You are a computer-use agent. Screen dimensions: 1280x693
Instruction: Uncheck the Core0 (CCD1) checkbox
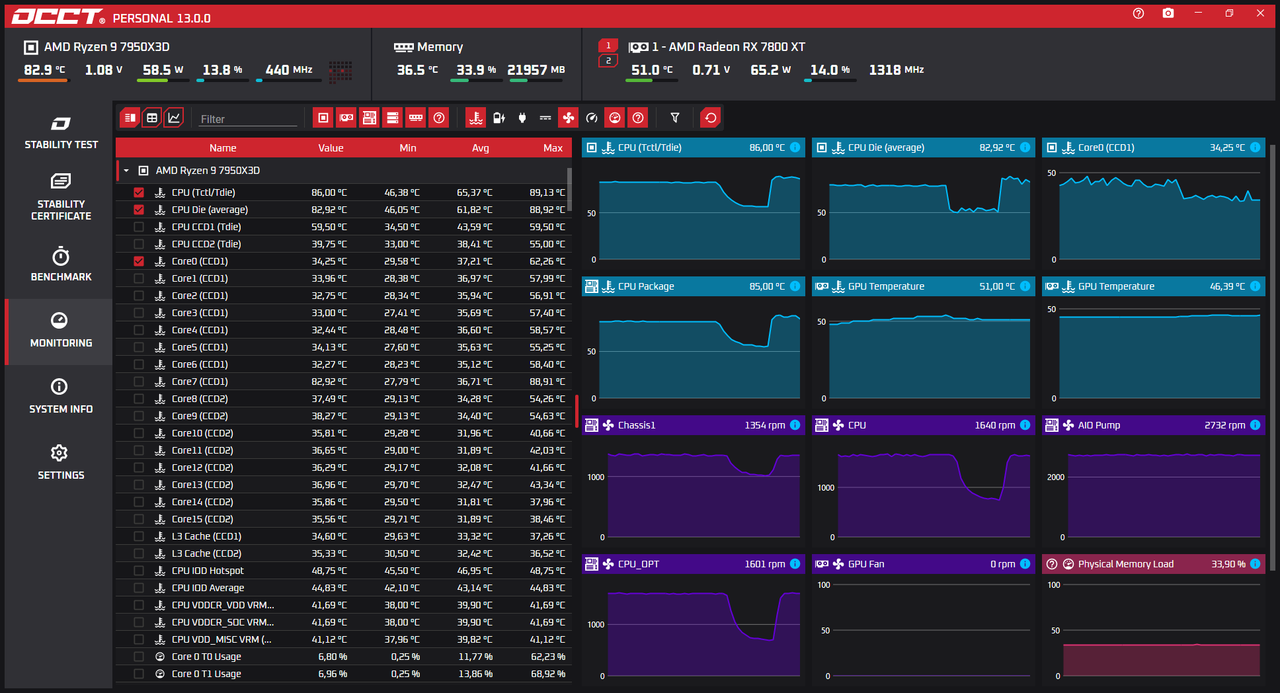pyautogui.click(x=139, y=261)
